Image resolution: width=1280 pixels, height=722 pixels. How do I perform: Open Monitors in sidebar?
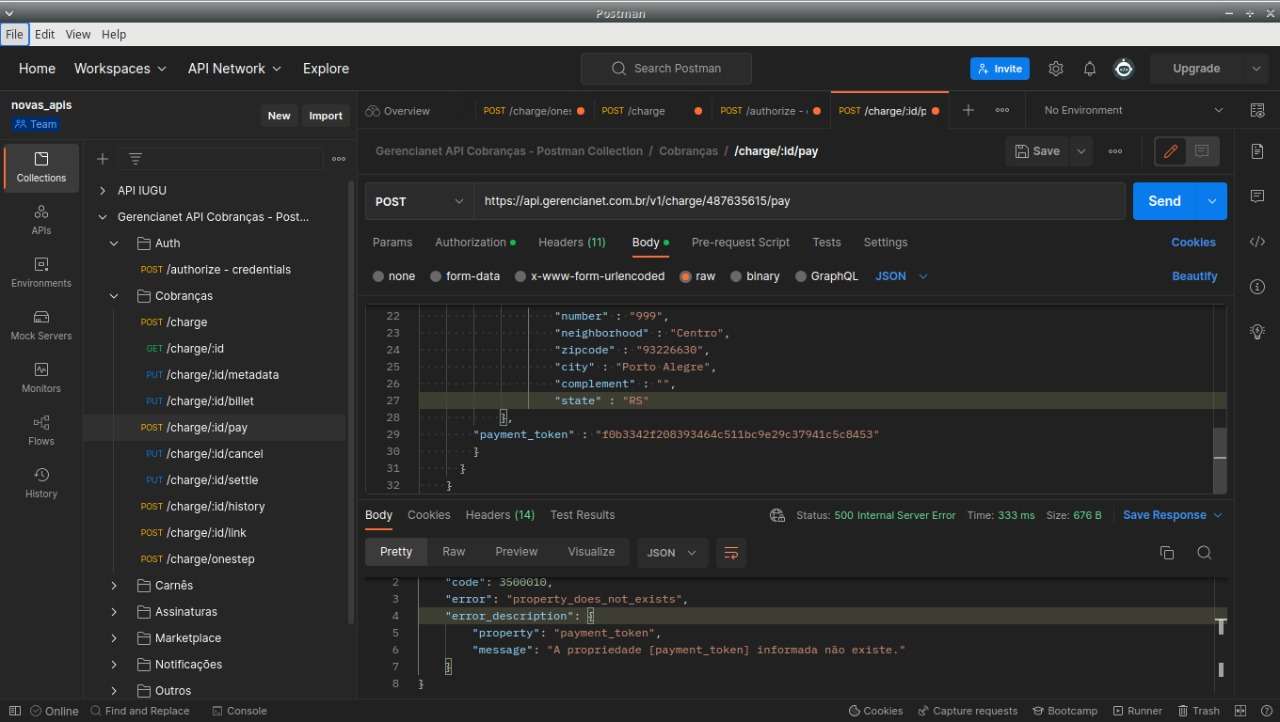(x=41, y=378)
